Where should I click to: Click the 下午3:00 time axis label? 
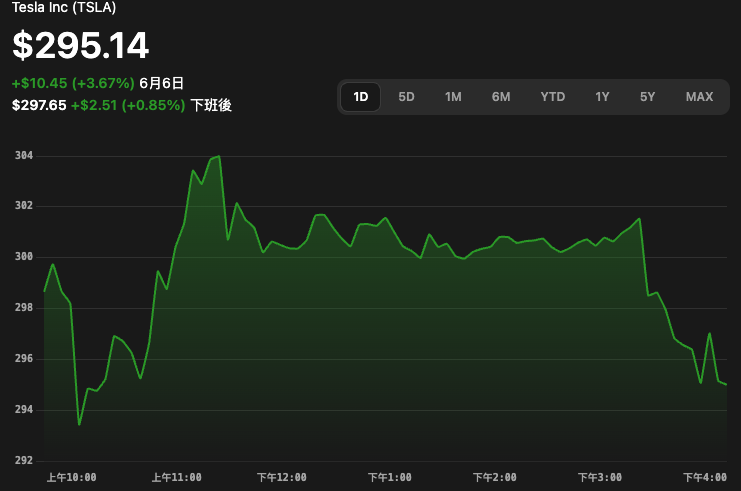pos(600,478)
